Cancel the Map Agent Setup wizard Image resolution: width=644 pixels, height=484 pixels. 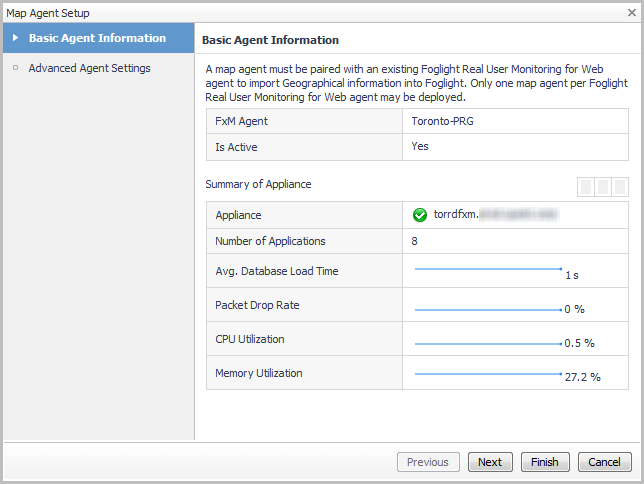[604, 462]
